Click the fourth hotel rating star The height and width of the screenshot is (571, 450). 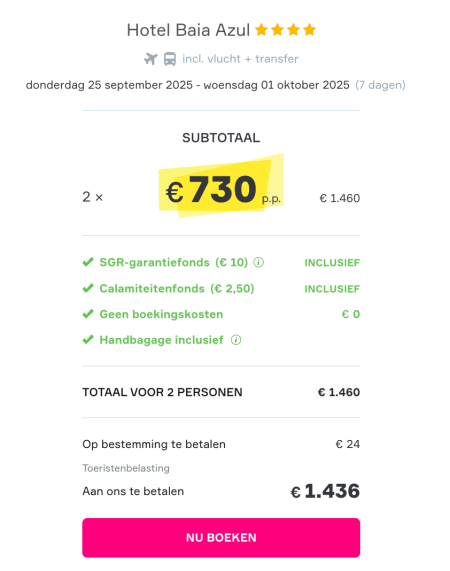309,30
